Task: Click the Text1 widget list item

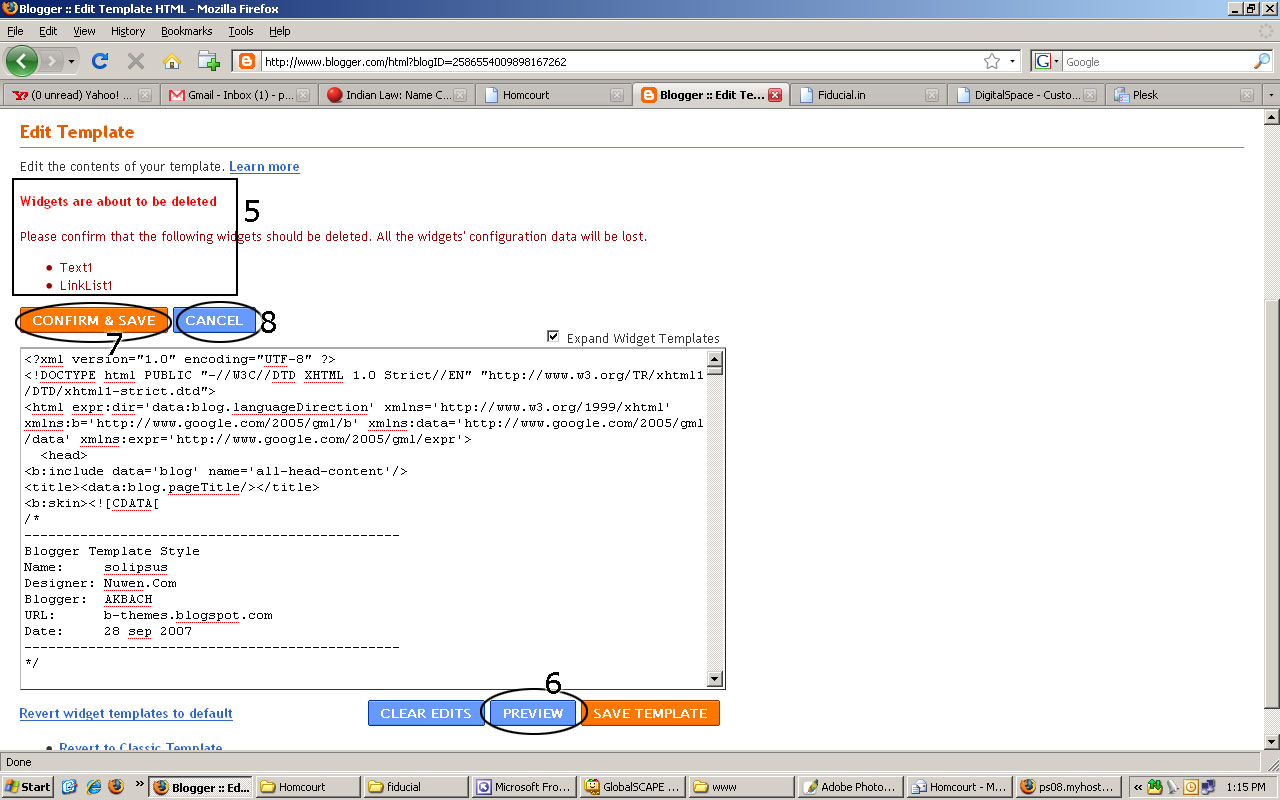Action: coord(76,267)
